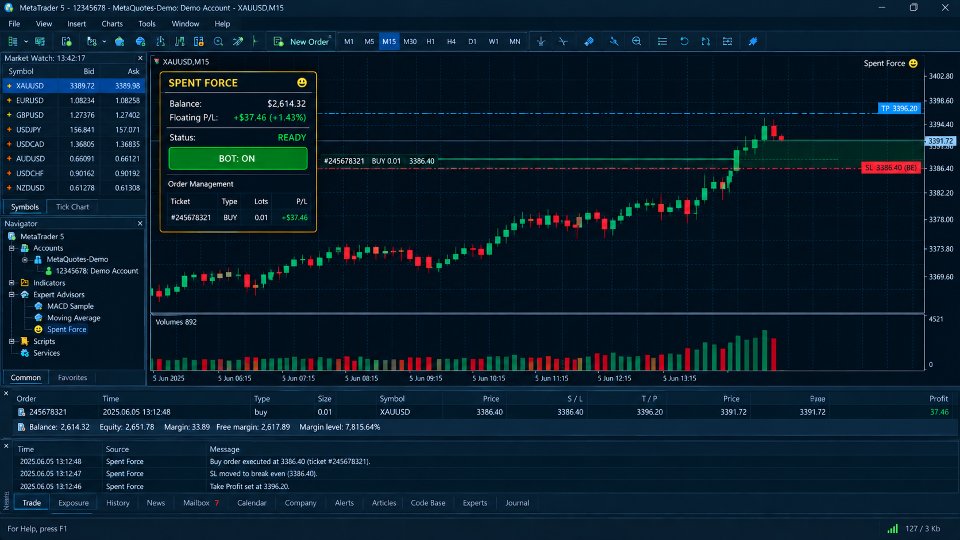Click the MetaTrader app icon in the title bar

click(x=9, y=7)
